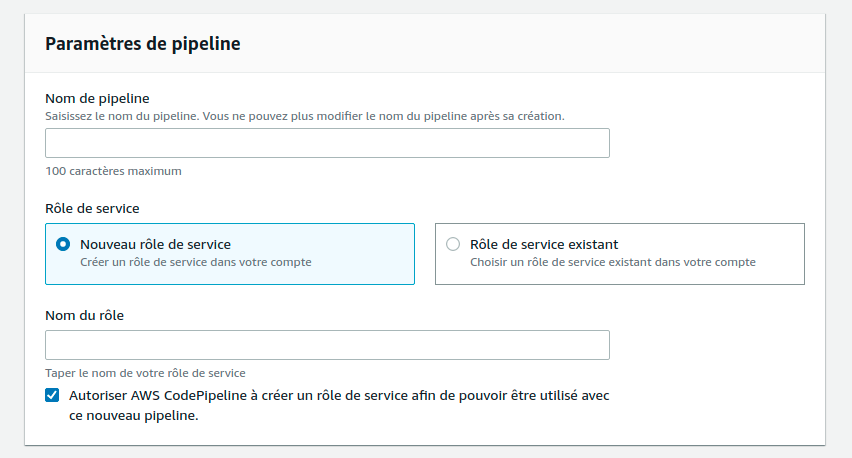The height and width of the screenshot is (458, 852).
Task: Click 'ce nouveau pipeline.' checkbox label line
Action: pyautogui.click(x=133, y=416)
